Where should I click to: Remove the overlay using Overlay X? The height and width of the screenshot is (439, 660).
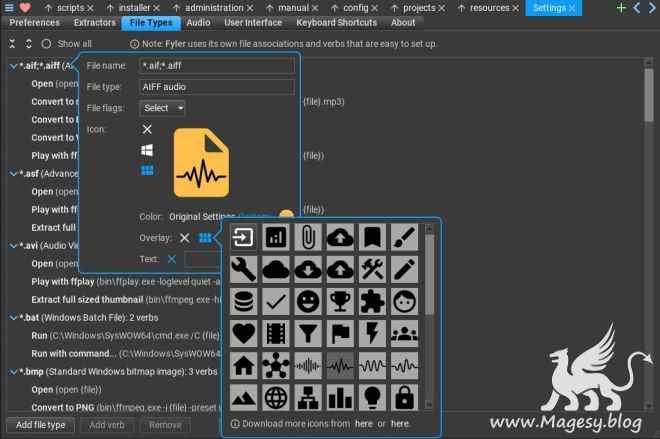(184, 238)
